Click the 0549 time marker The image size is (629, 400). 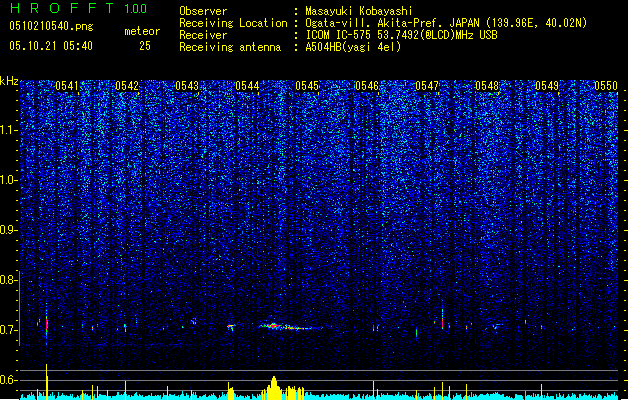coord(547,86)
